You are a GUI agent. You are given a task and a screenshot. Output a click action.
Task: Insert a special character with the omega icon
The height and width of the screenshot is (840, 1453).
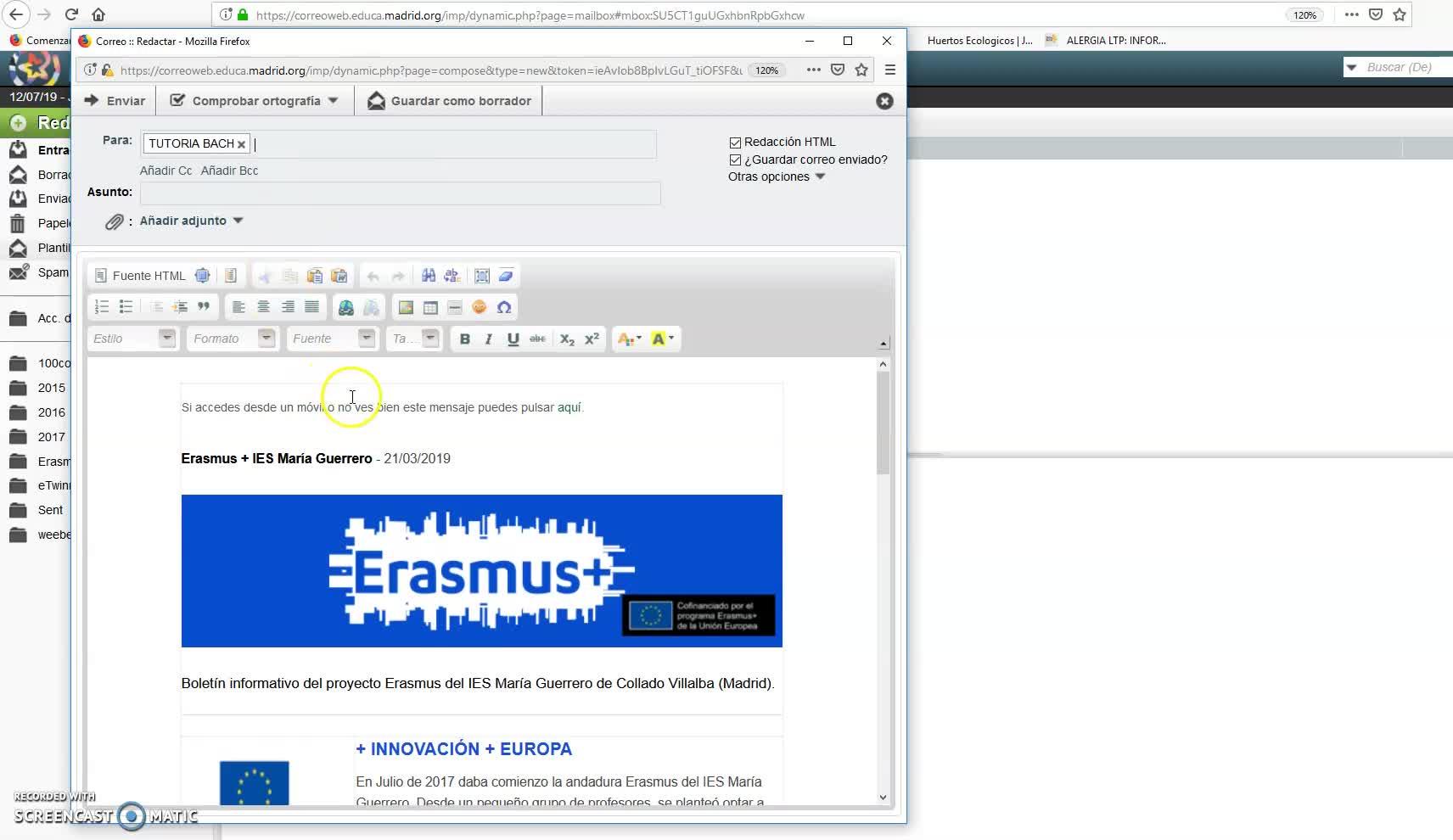pyautogui.click(x=504, y=307)
